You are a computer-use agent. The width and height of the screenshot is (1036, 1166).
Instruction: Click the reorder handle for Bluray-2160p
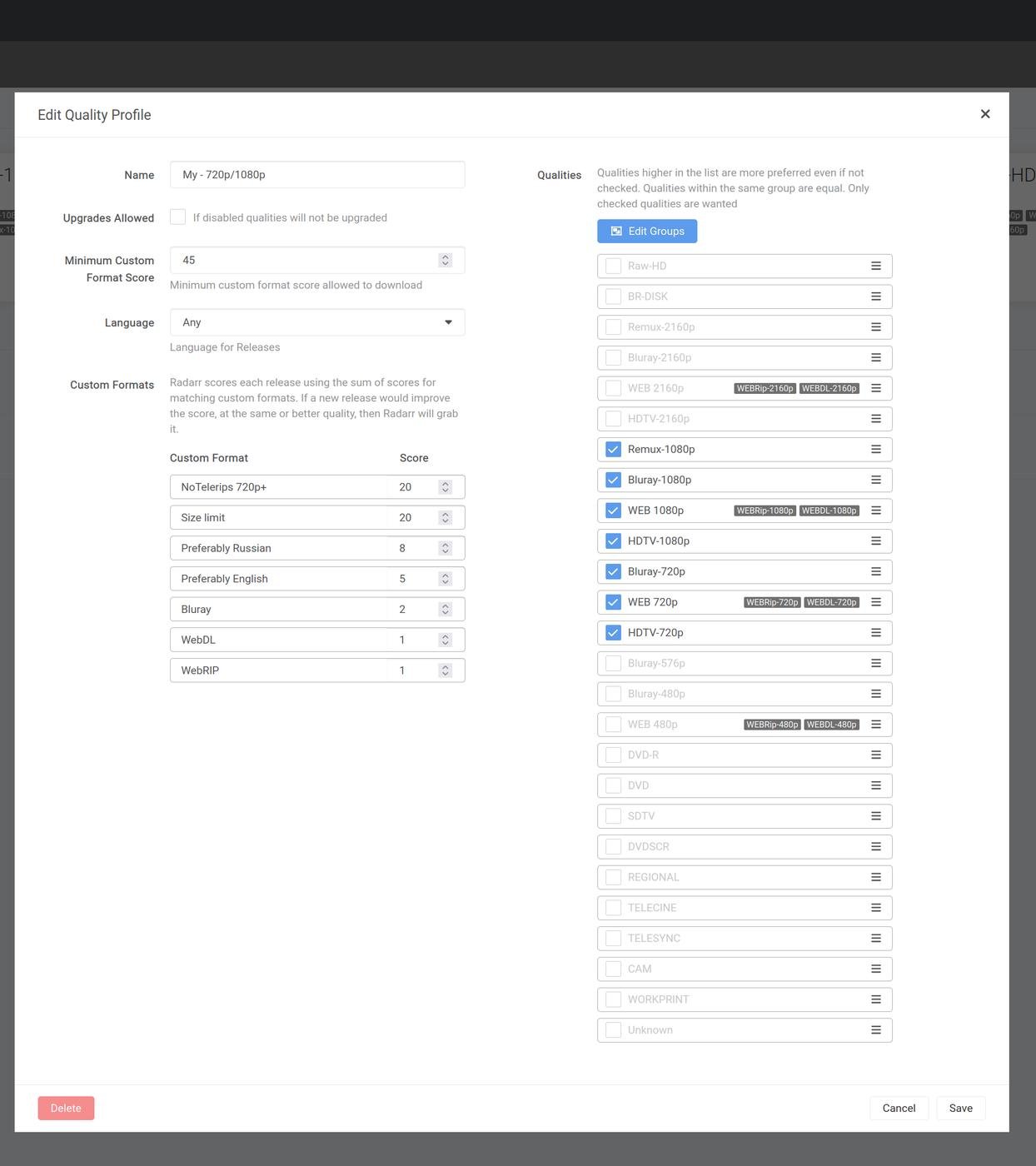point(875,358)
